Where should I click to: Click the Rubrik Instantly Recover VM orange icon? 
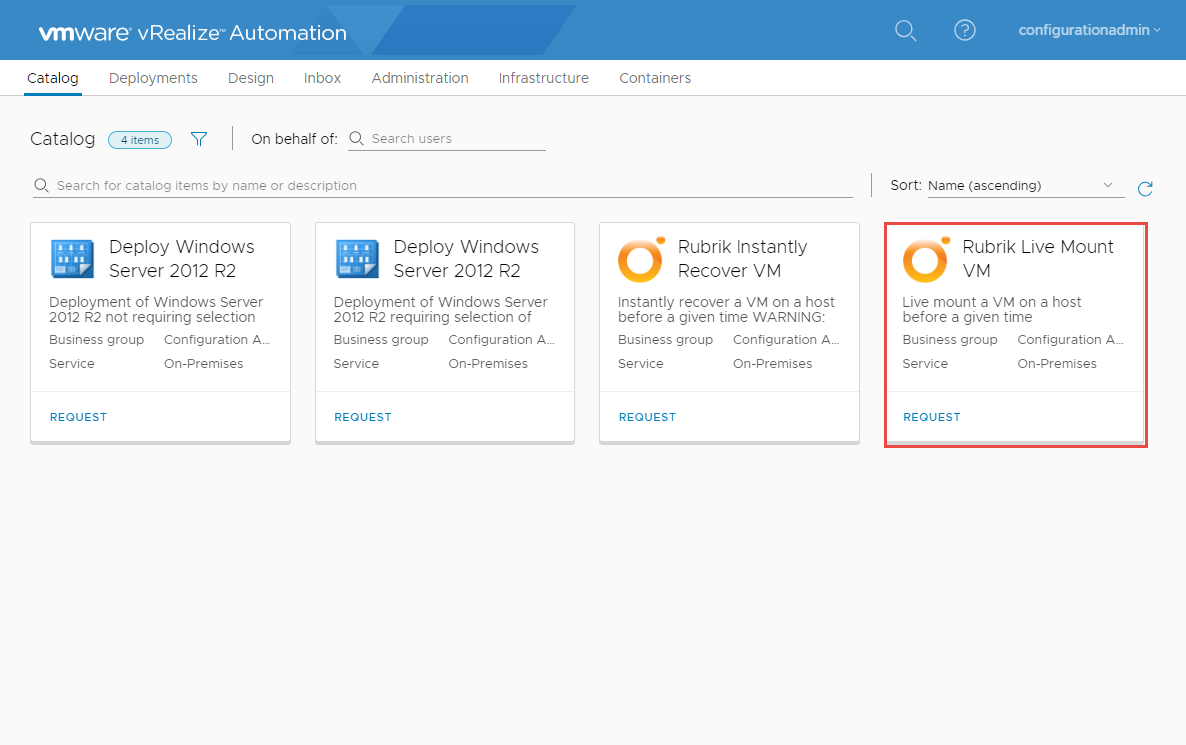[641, 259]
